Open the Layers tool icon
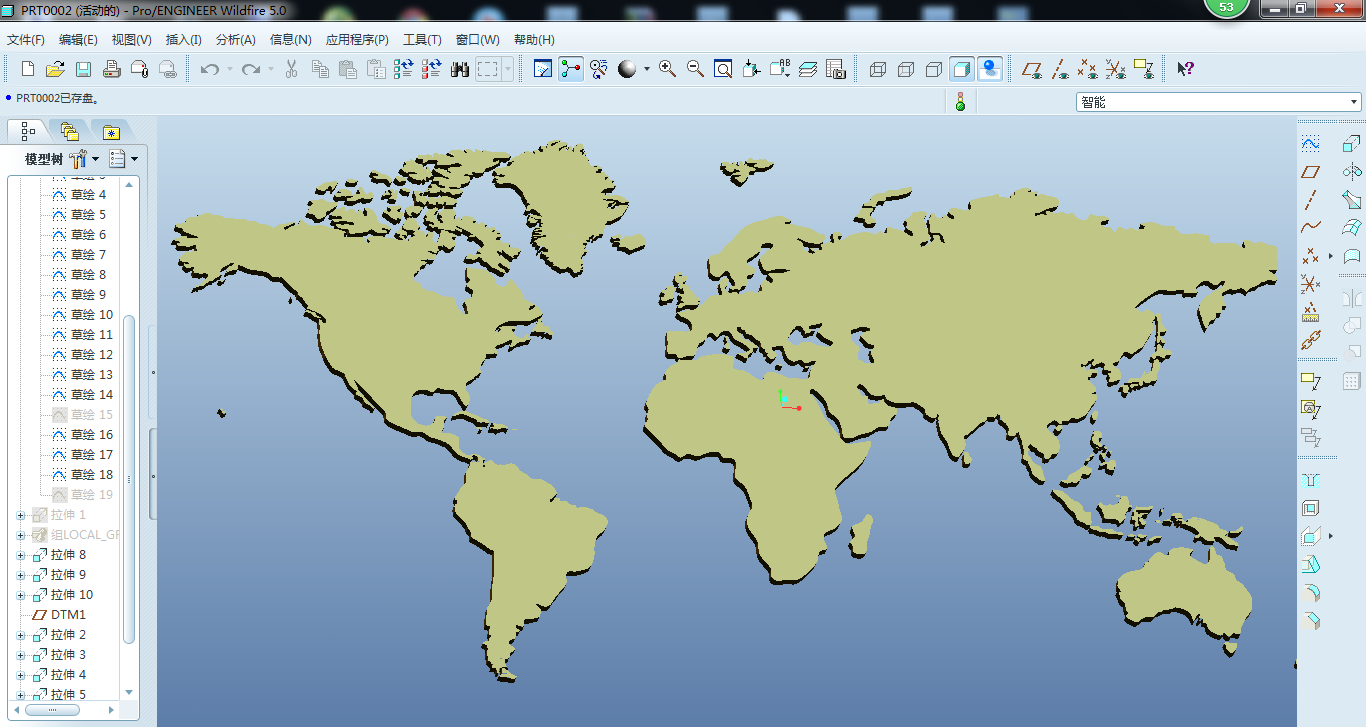This screenshot has height=727, width=1366. coord(808,69)
